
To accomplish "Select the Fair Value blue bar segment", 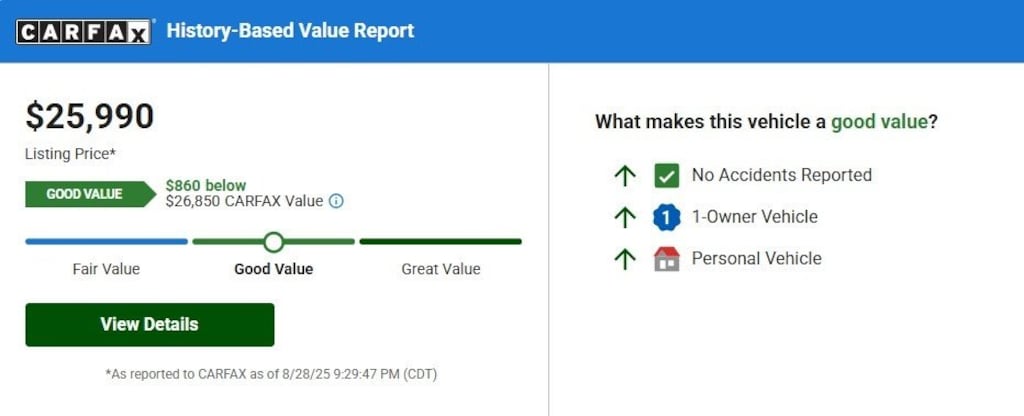I will [106, 242].
